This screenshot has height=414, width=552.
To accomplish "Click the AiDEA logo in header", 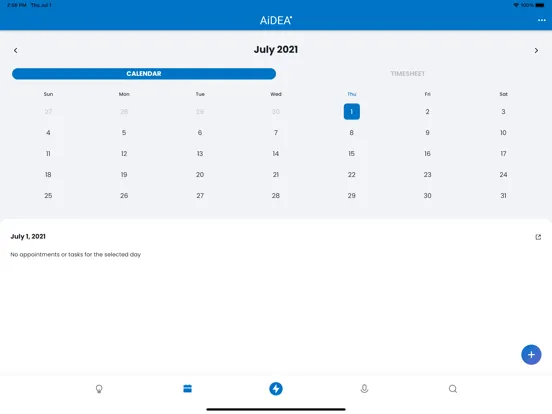I will click(x=276, y=20).
